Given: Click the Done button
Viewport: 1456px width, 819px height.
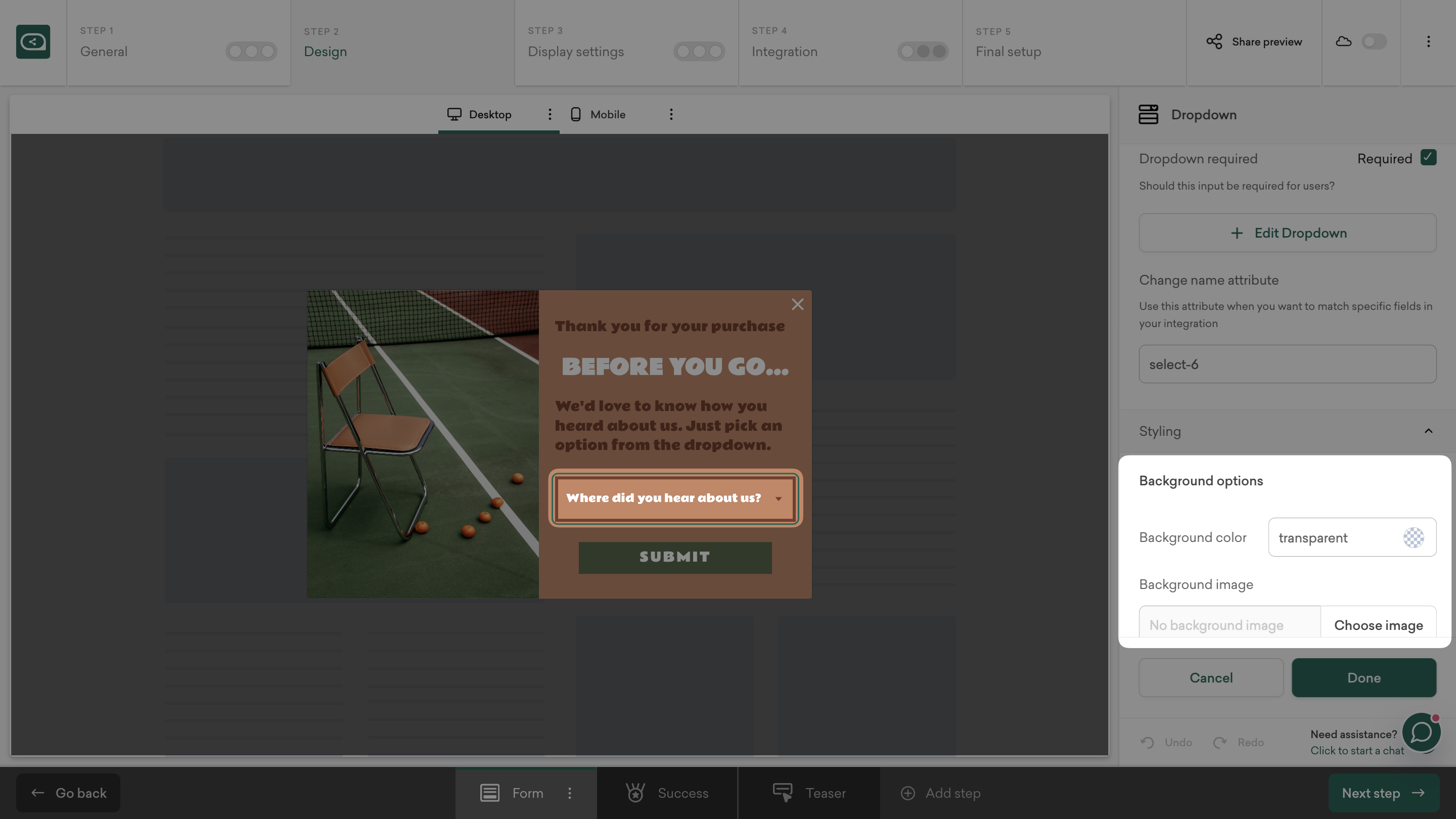Looking at the screenshot, I should tap(1363, 677).
